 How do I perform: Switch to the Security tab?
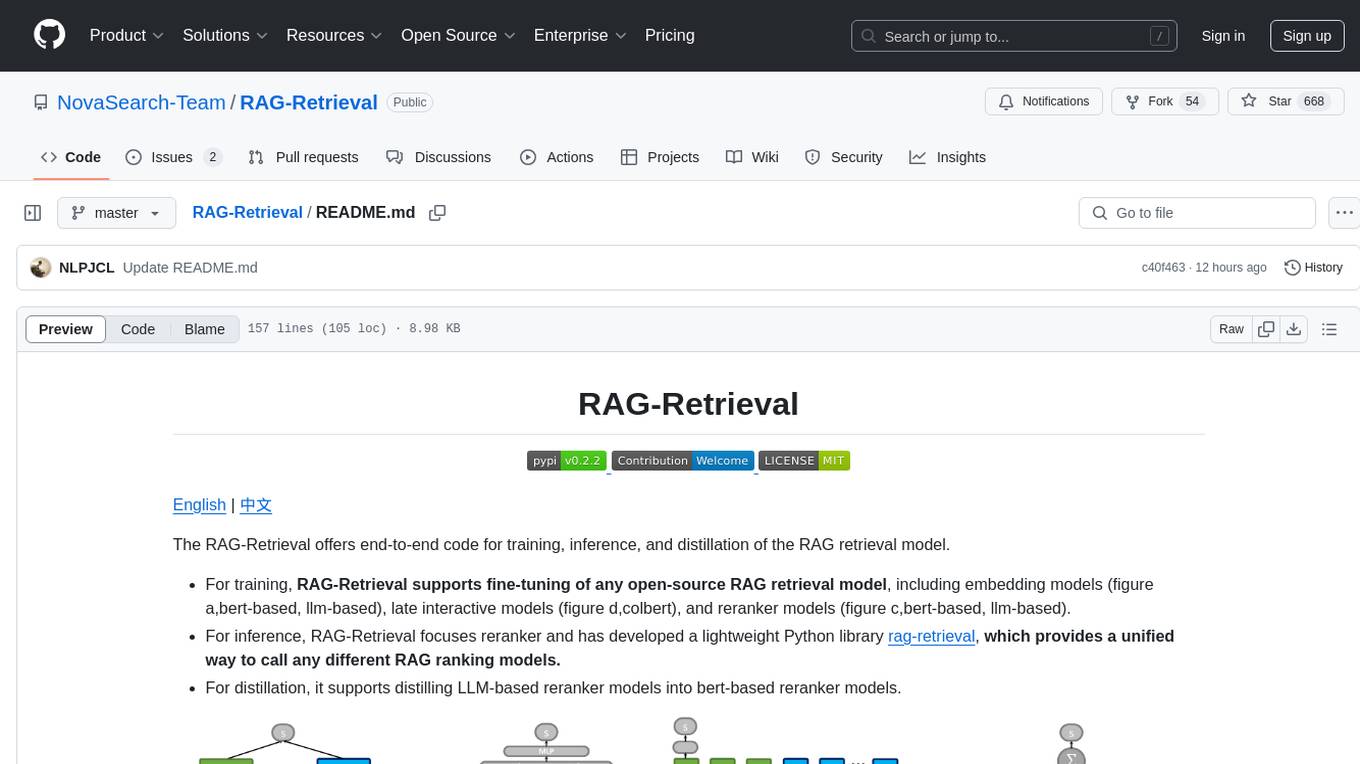pos(844,157)
